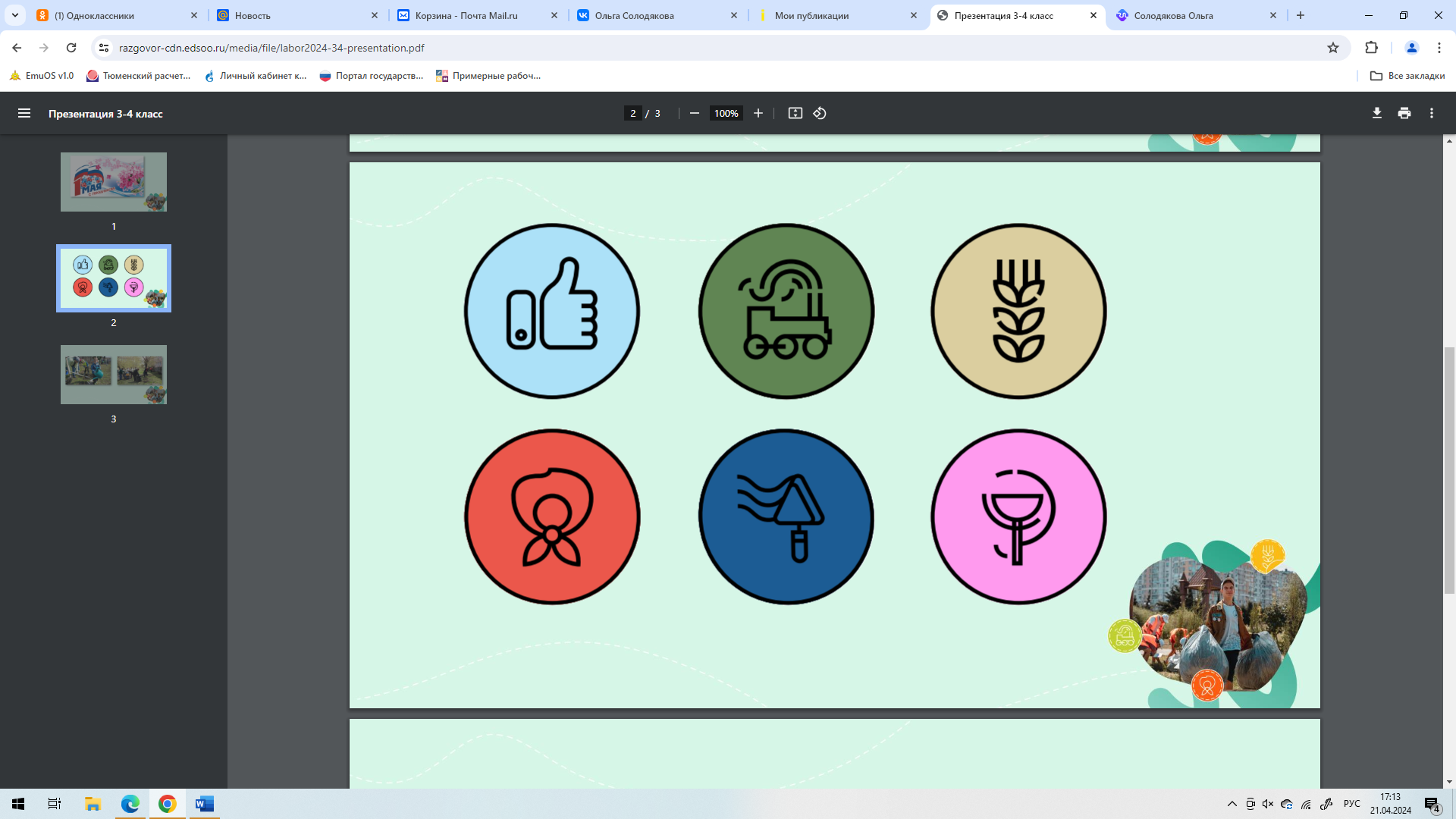Screen dimensions: 1456x819
Task: Bookmark this page with star icon
Action: click(1333, 48)
